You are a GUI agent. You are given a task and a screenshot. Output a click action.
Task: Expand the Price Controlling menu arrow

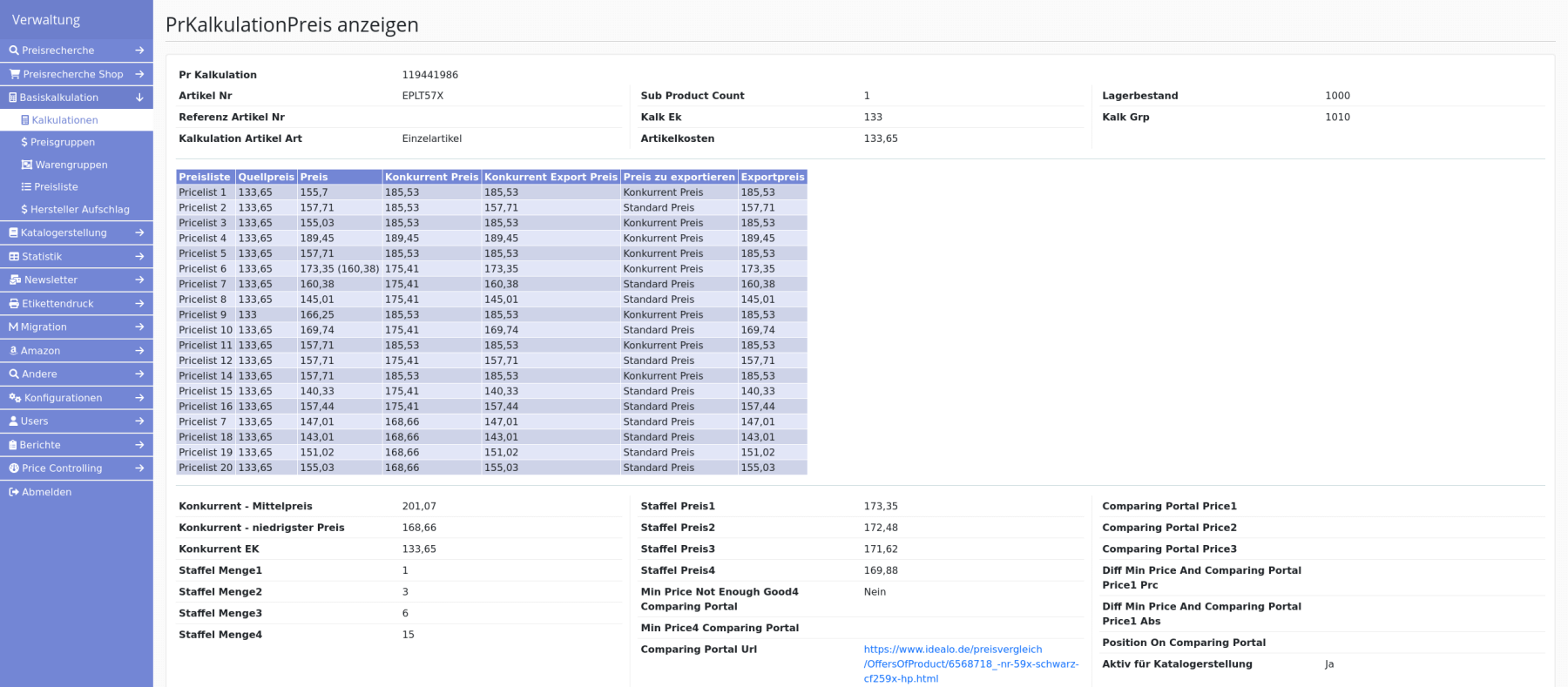tap(139, 468)
